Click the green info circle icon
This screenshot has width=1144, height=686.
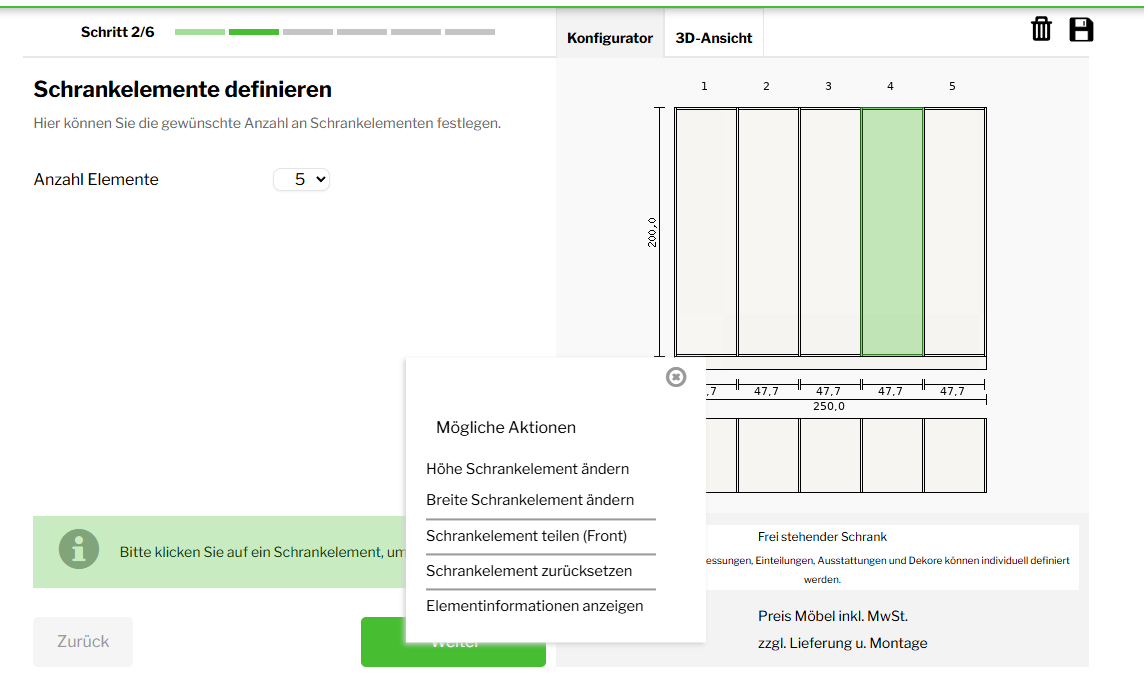[x=79, y=549]
